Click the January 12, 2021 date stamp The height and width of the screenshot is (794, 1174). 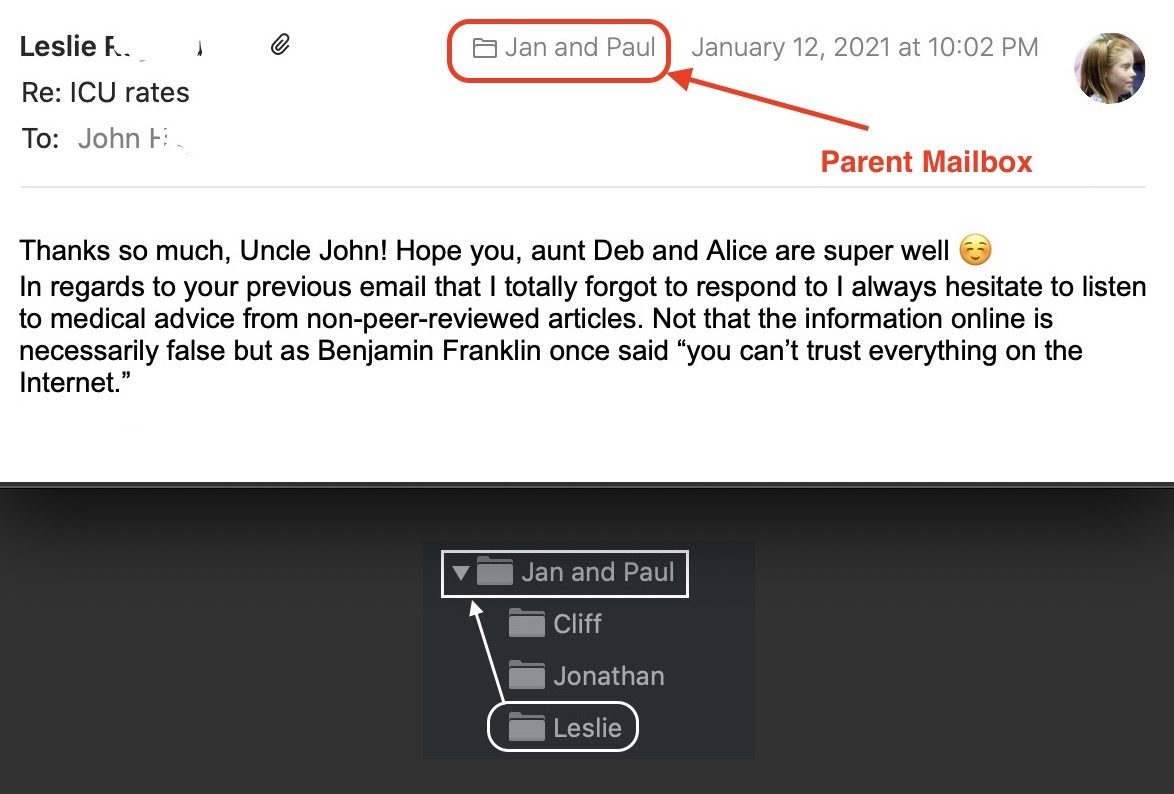pyautogui.click(x=864, y=47)
